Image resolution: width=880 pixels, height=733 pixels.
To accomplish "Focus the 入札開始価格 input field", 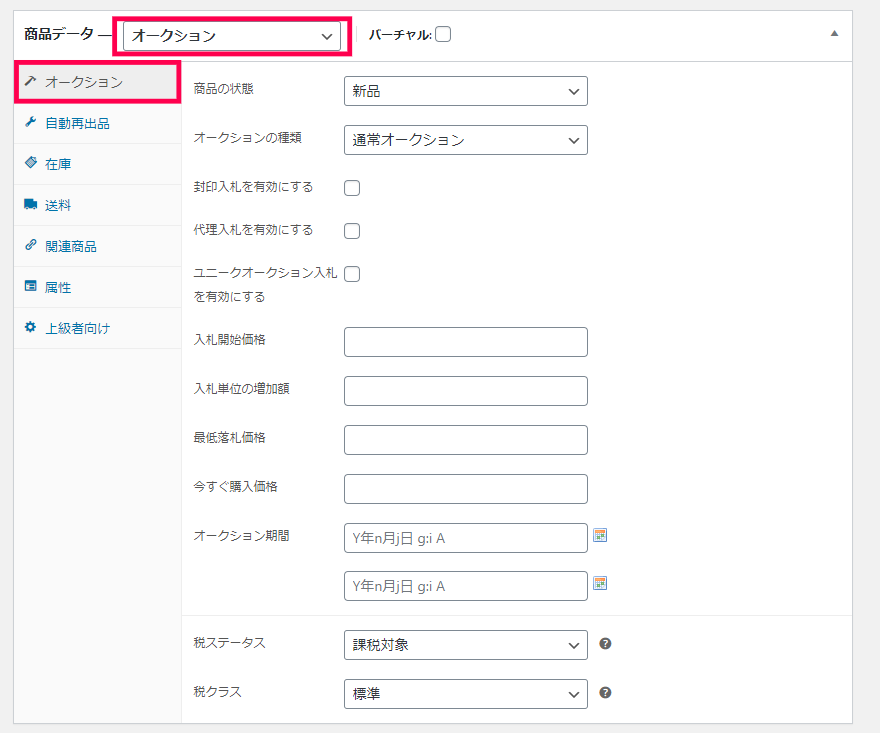I will (466, 342).
